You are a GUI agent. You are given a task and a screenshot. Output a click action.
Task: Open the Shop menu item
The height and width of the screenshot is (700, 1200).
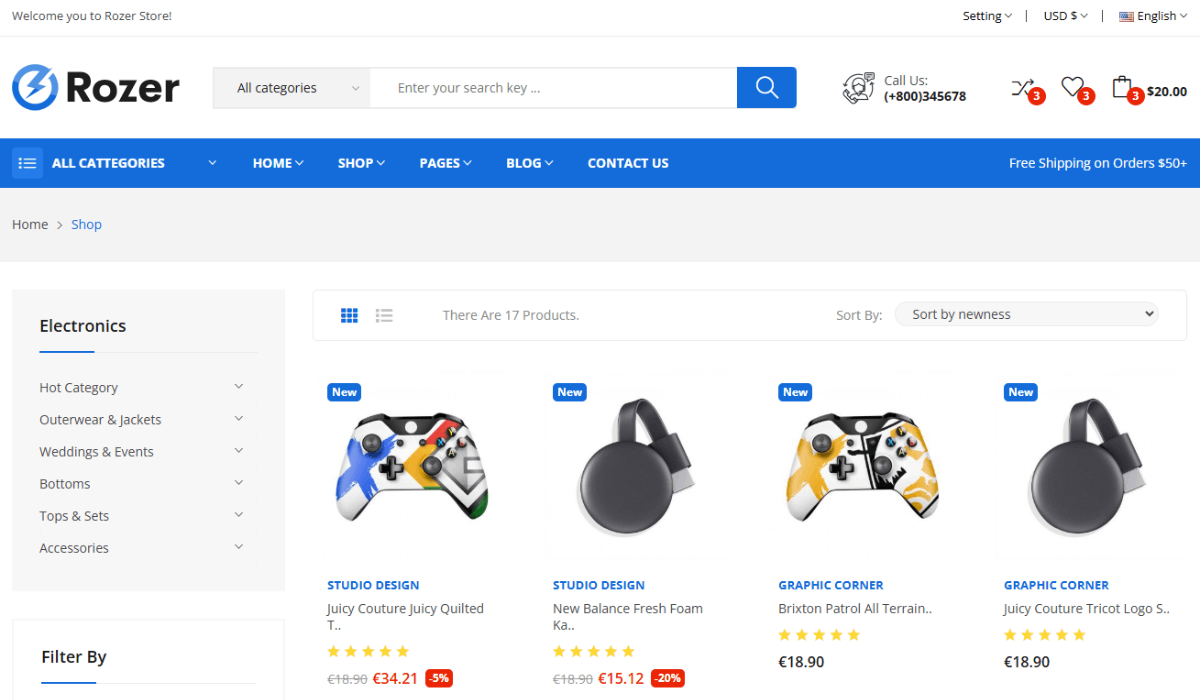361,163
